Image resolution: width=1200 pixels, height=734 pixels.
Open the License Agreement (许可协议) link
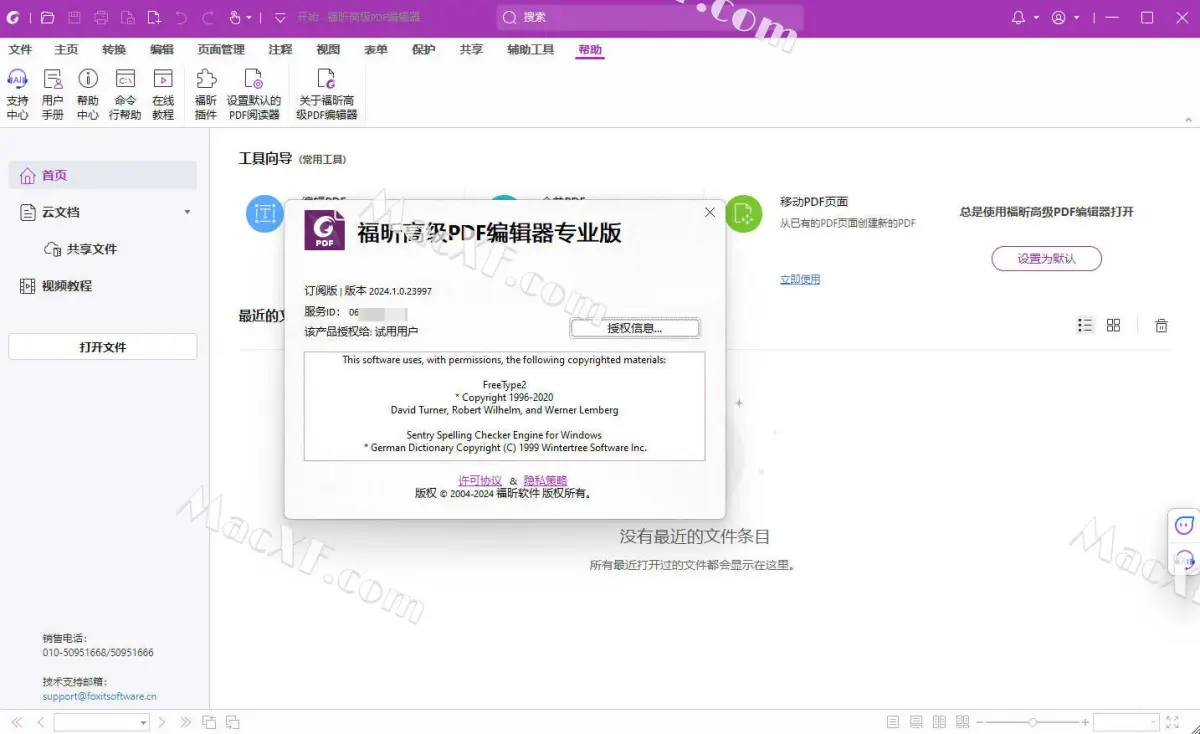(480, 481)
